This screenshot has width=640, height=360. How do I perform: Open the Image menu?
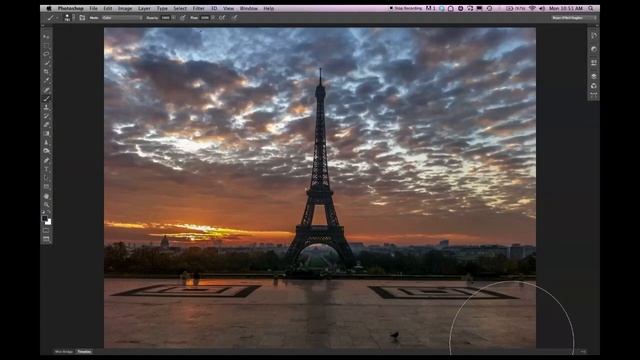tap(125, 8)
